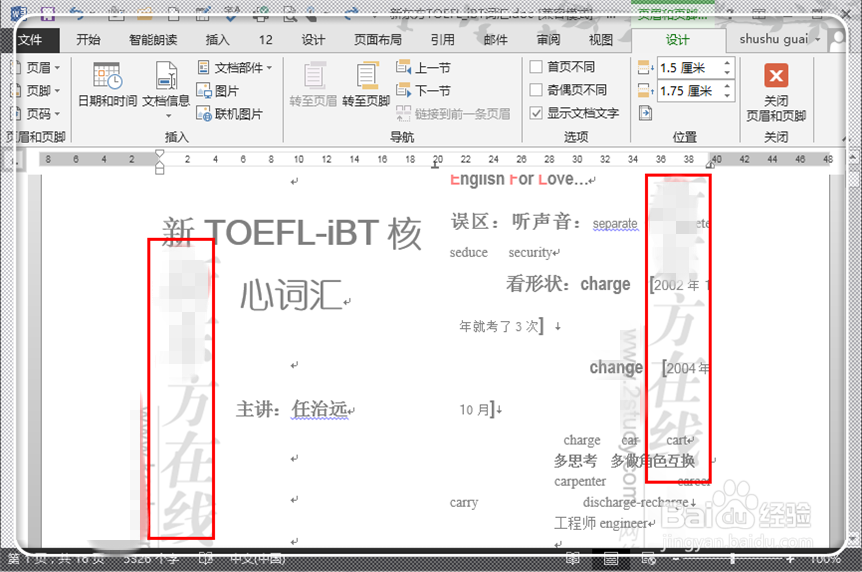
Task: Go to header (转至页眉)
Action: 313,85
